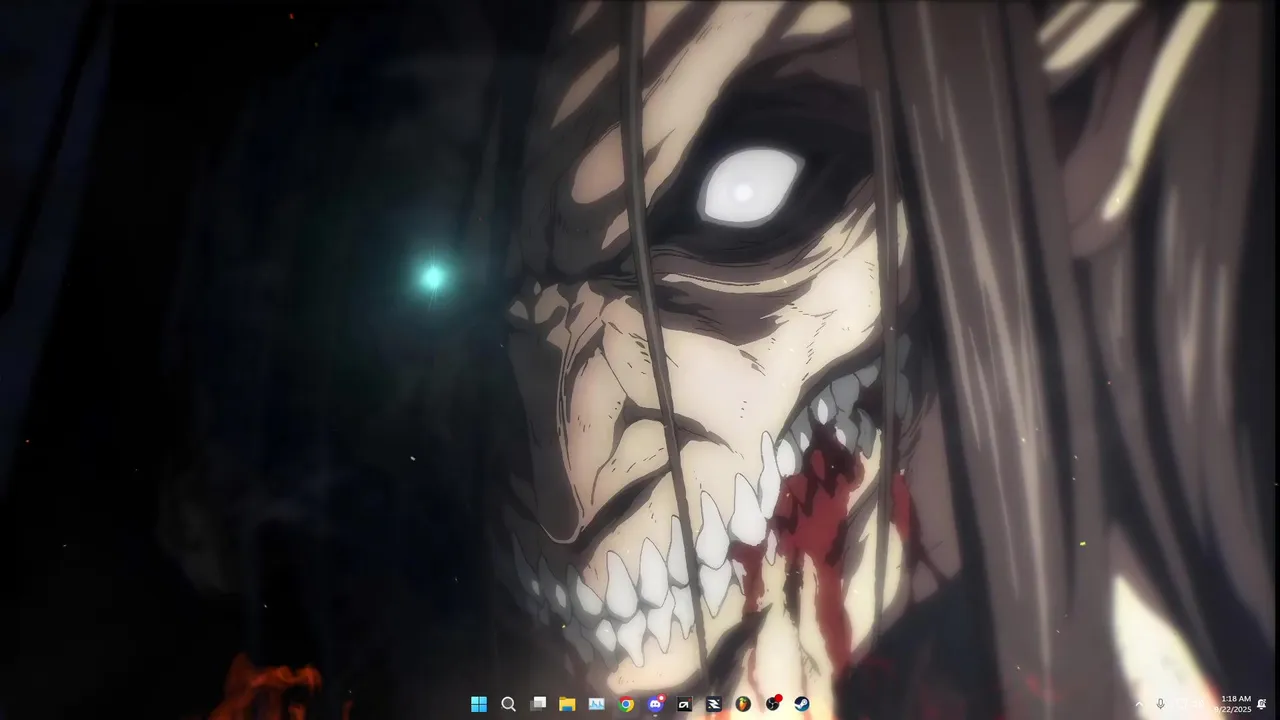The width and height of the screenshot is (1280, 720).
Task: Open the black Astro-style logo app
Action: [x=685, y=704]
